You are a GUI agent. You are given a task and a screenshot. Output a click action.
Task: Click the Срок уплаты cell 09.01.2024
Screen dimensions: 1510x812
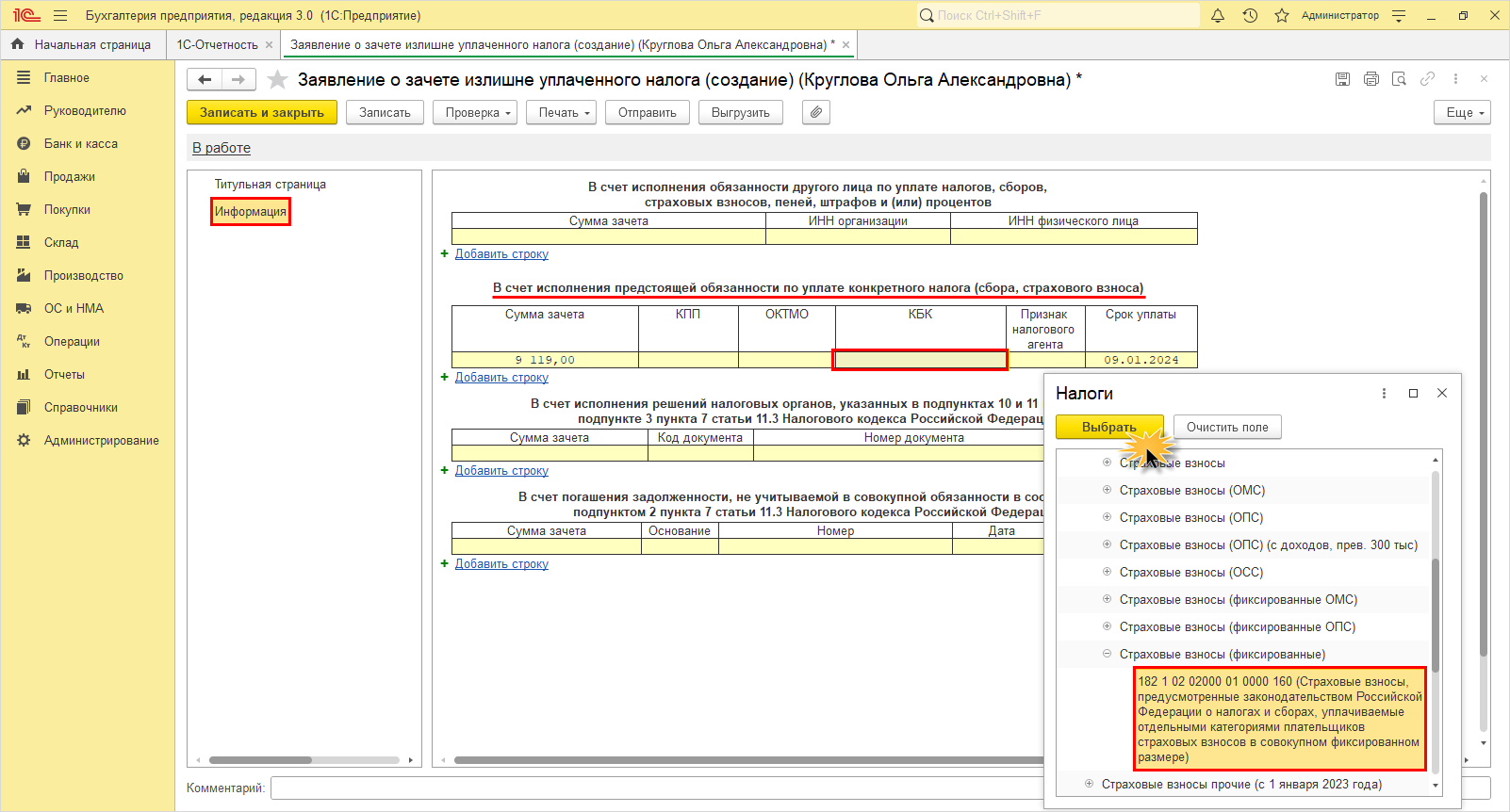pos(1141,360)
